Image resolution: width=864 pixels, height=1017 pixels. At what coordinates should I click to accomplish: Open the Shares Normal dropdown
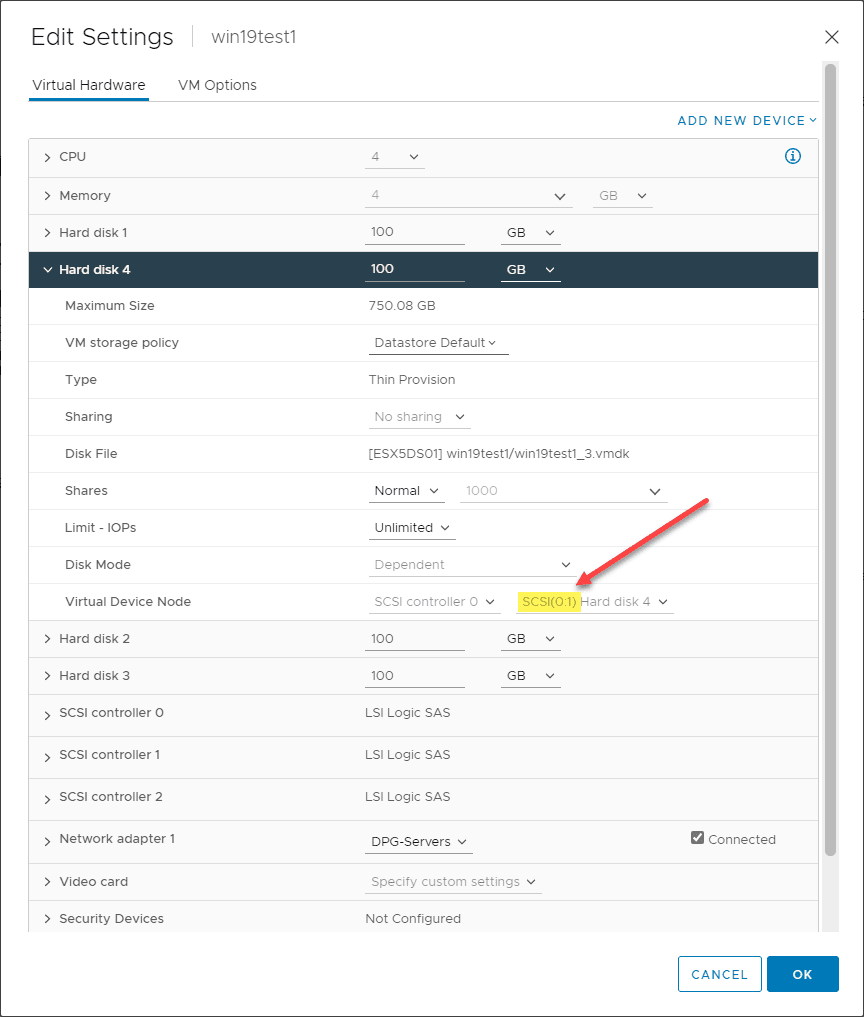(x=407, y=491)
